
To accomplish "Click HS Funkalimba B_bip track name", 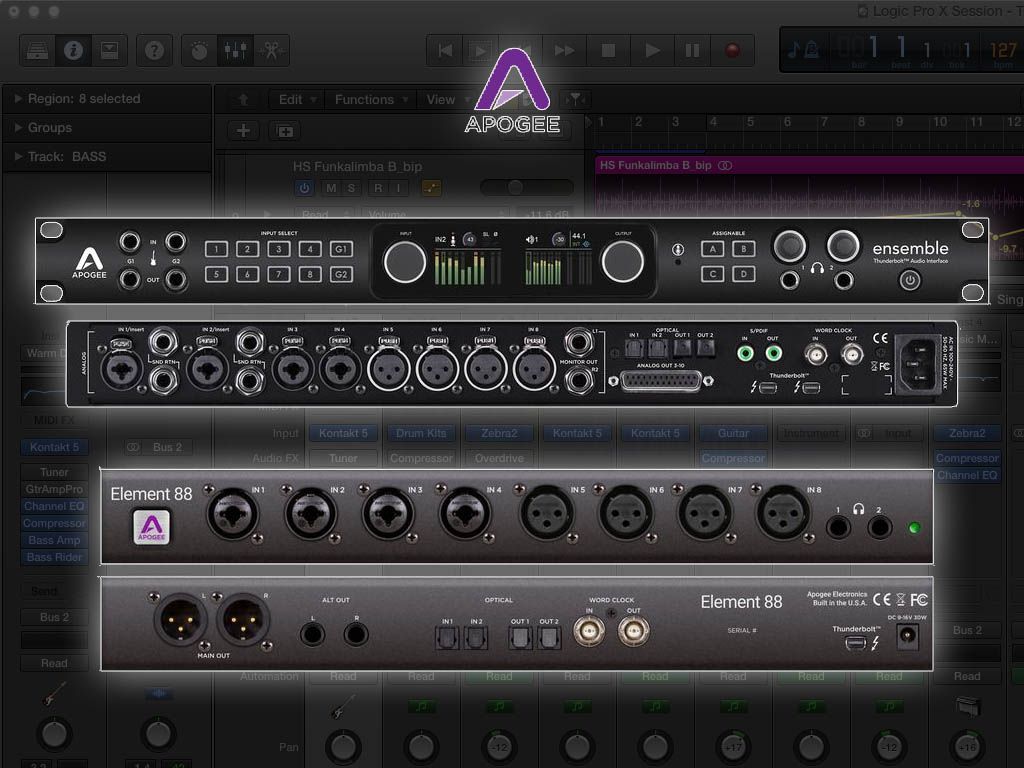I will pos(357,167).
